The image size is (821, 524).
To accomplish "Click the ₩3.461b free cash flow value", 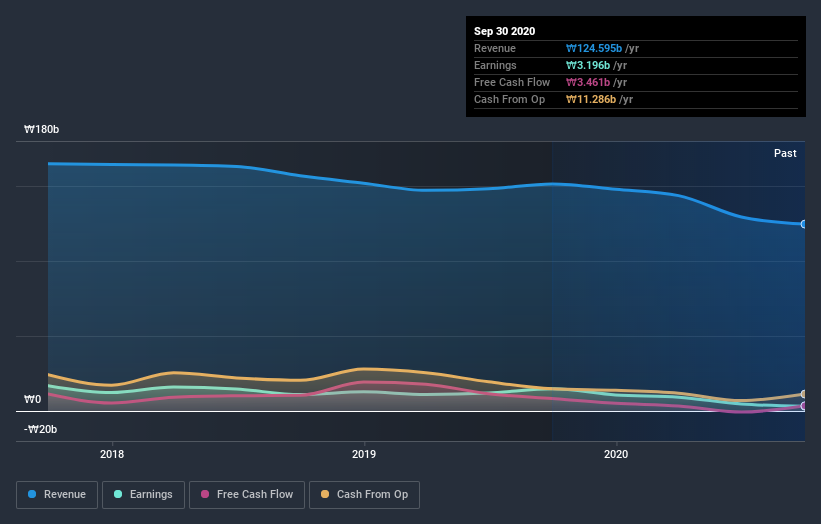I will (x=587, y=82).
